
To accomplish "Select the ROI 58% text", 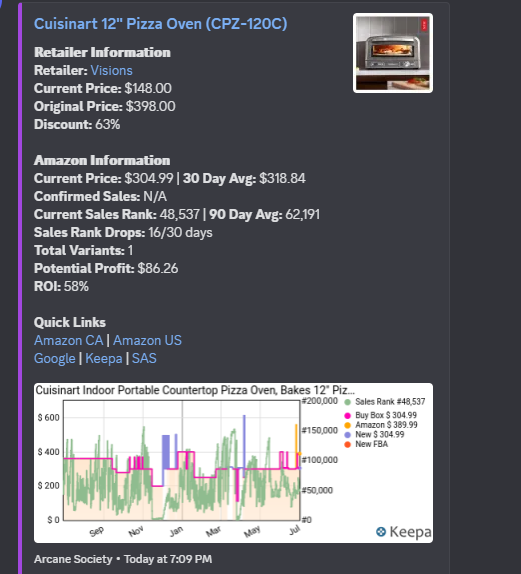I will pos(61,286).
